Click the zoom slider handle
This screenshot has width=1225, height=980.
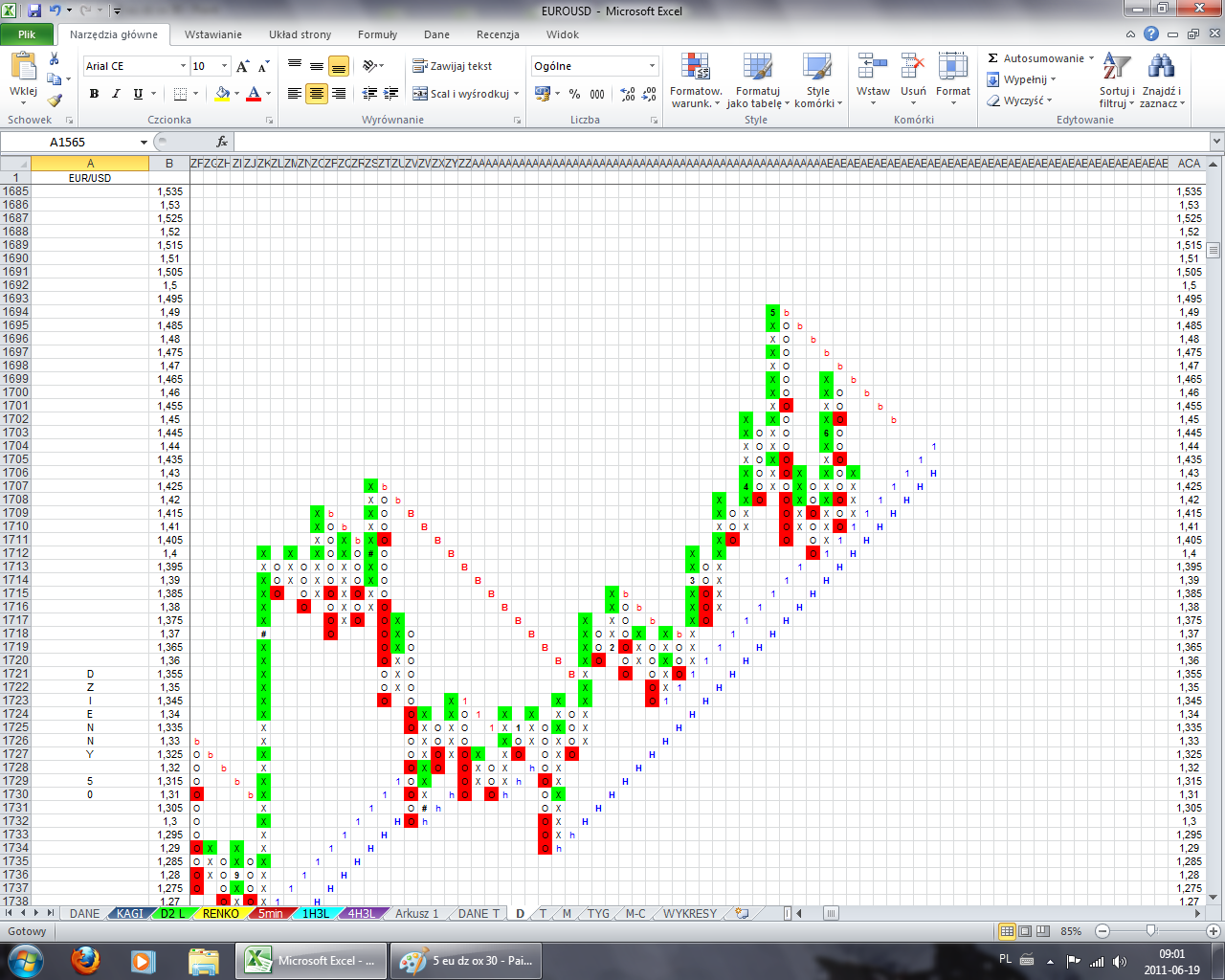click(1150, 931)
